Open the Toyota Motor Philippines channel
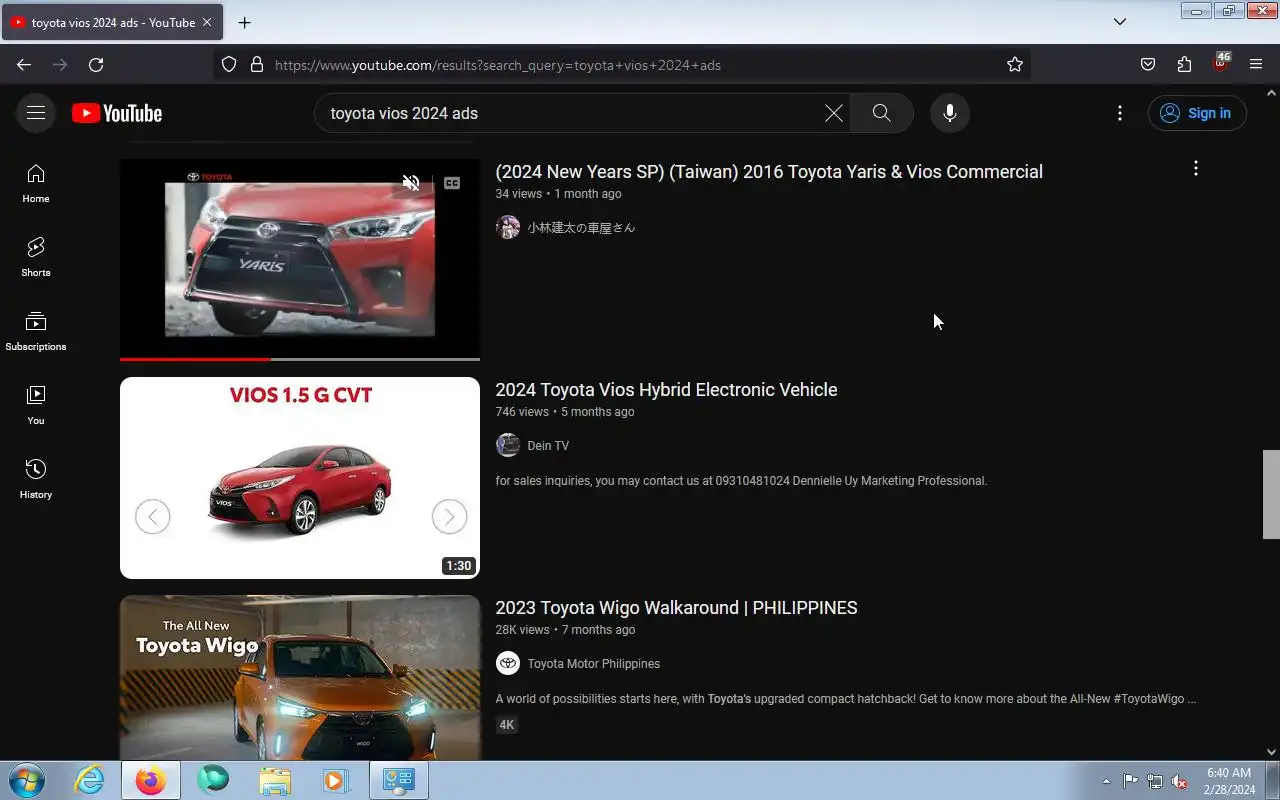Screen dimensions: 1280x800 [x=594, y=663]
